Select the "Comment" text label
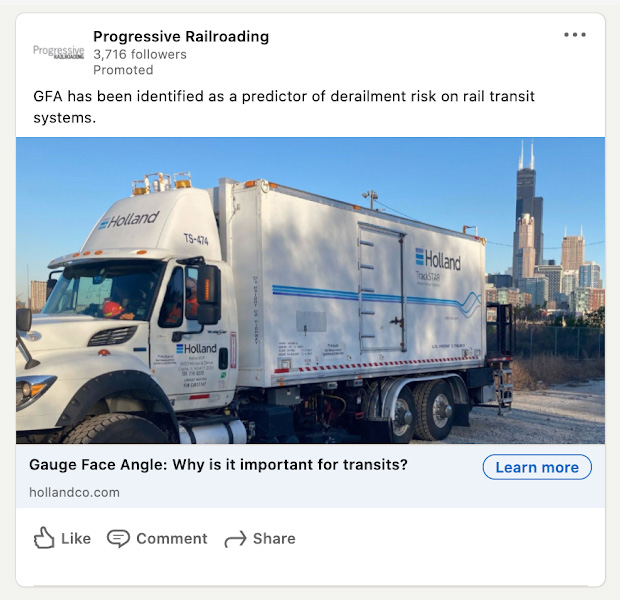Screen dimensions: 620x600 pos(172,539)
